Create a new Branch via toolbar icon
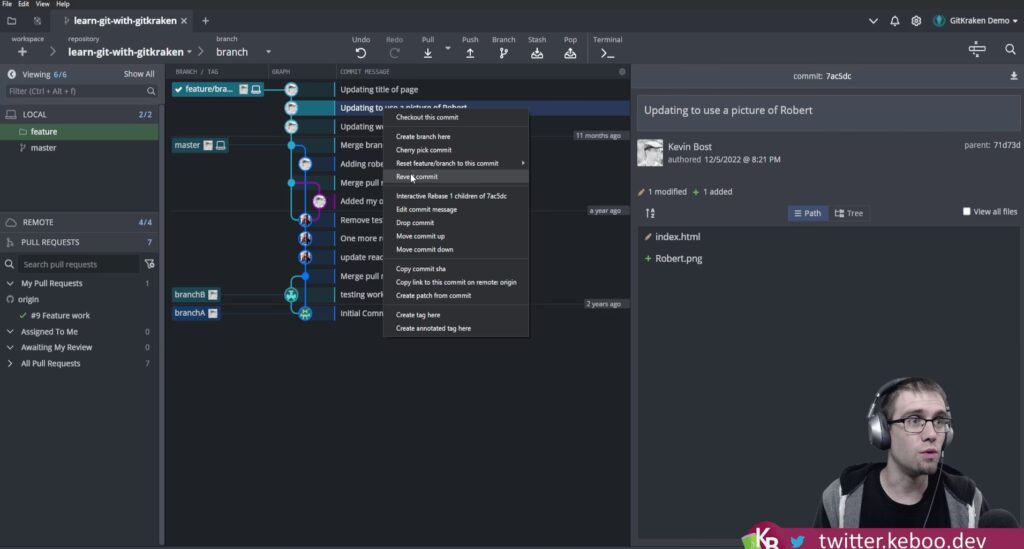1024x549 pixels. pos(503,52)
